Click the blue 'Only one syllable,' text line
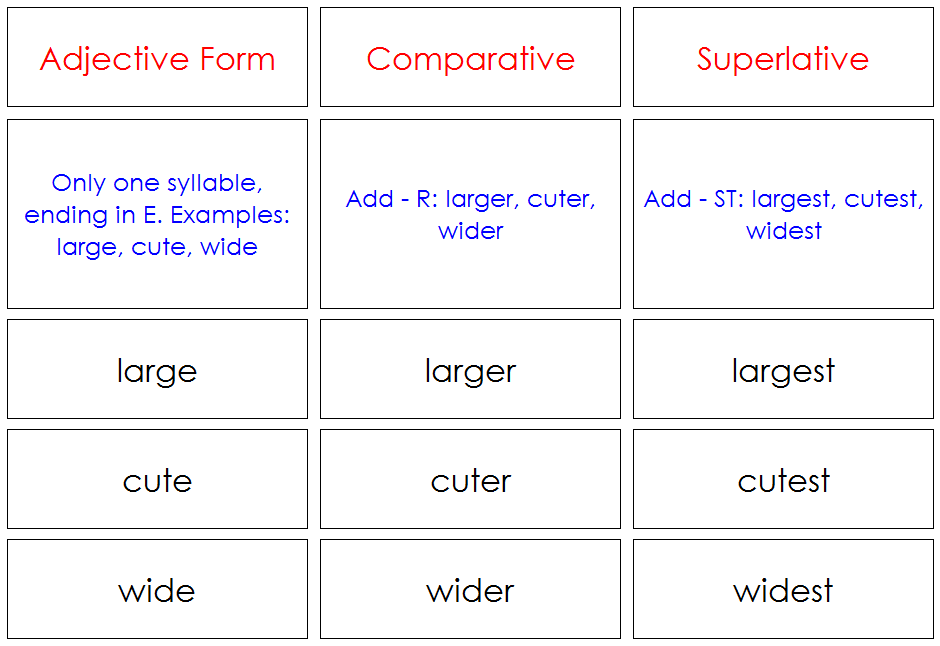Screen dimensions: 940x646 coord(157,183)
